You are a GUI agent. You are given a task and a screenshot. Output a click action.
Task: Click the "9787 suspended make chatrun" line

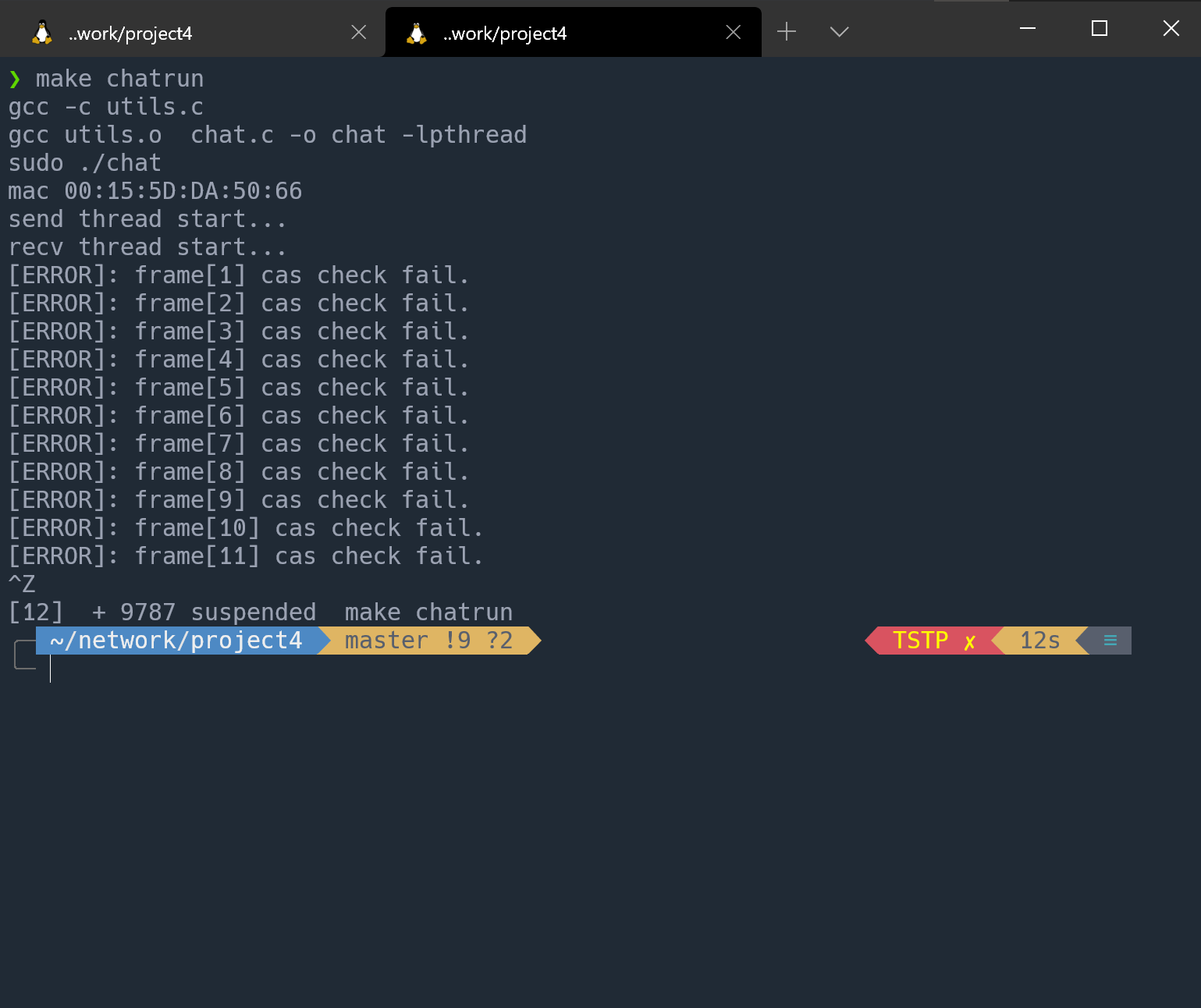261,612
